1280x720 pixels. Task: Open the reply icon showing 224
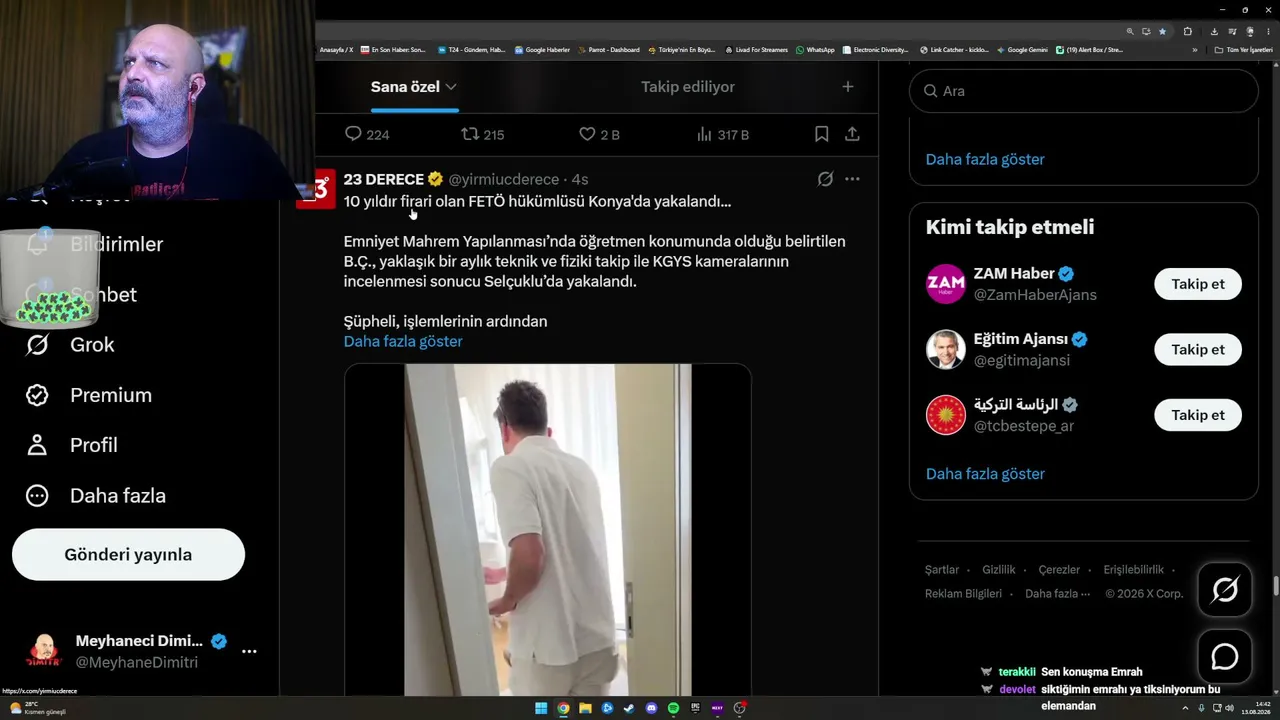353,134
